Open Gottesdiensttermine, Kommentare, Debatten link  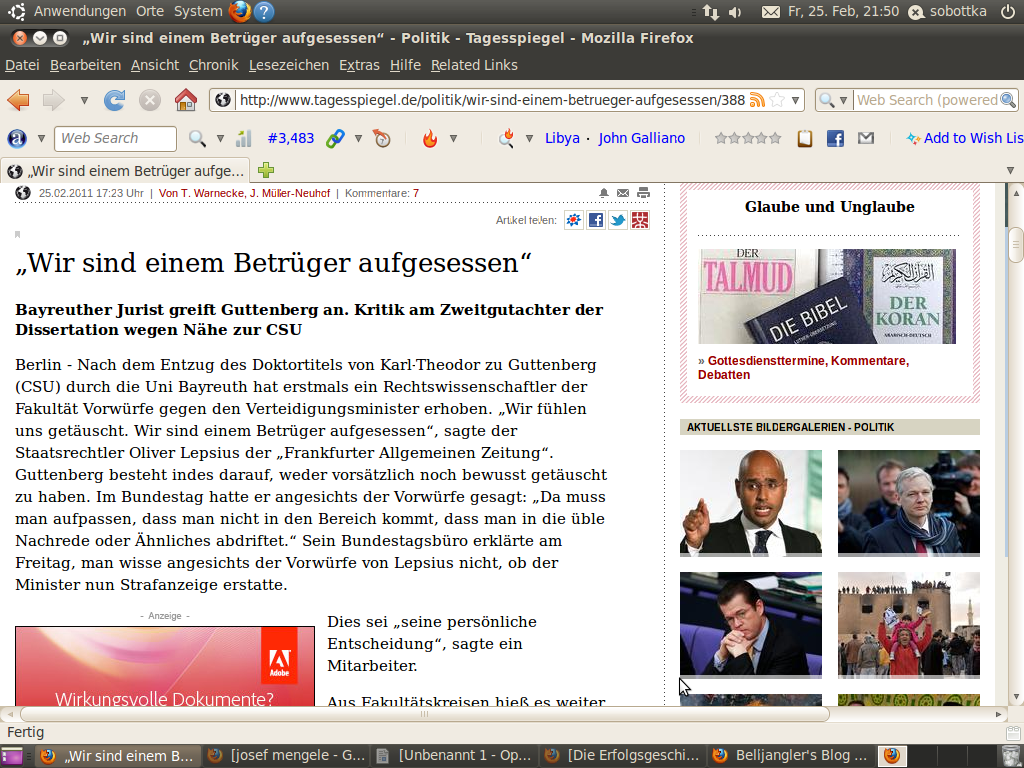[x=803, y=368]
